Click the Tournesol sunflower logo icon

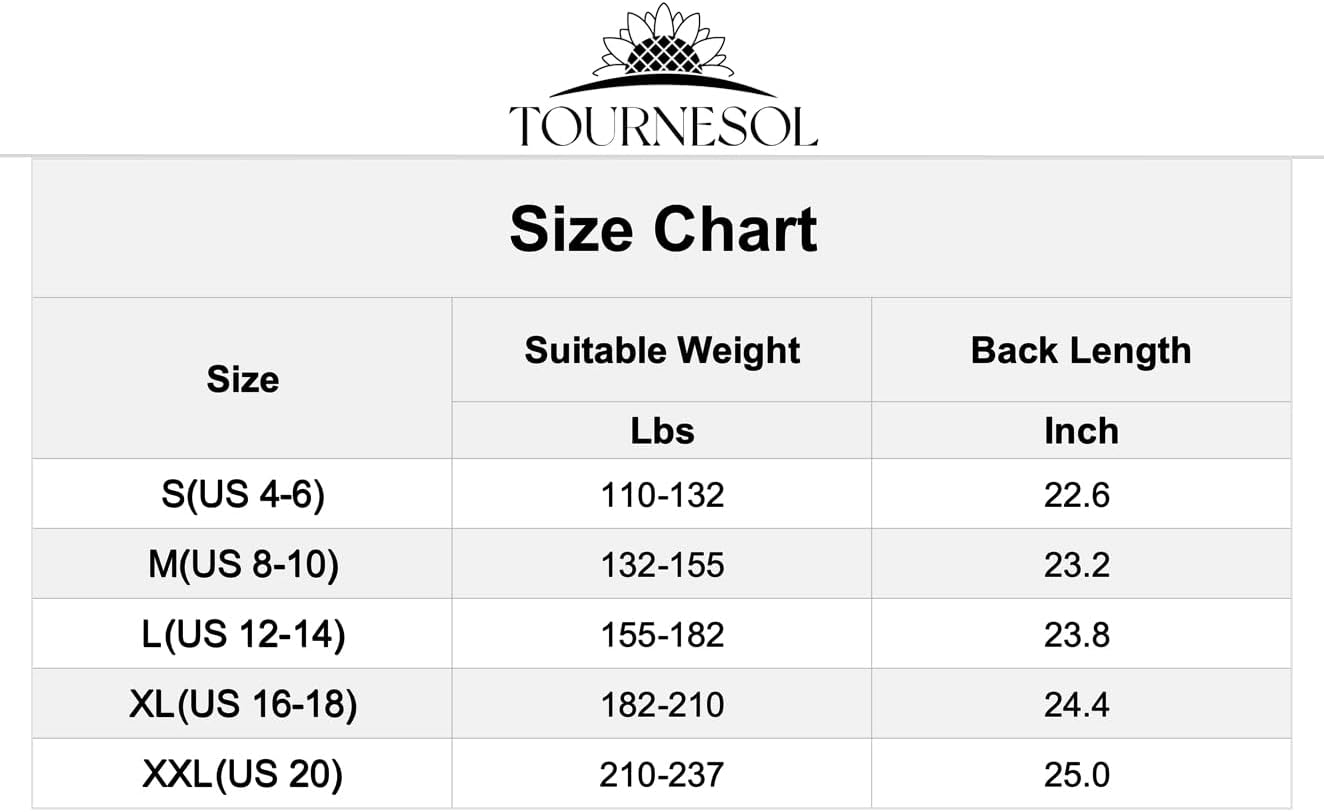(663, 50)
